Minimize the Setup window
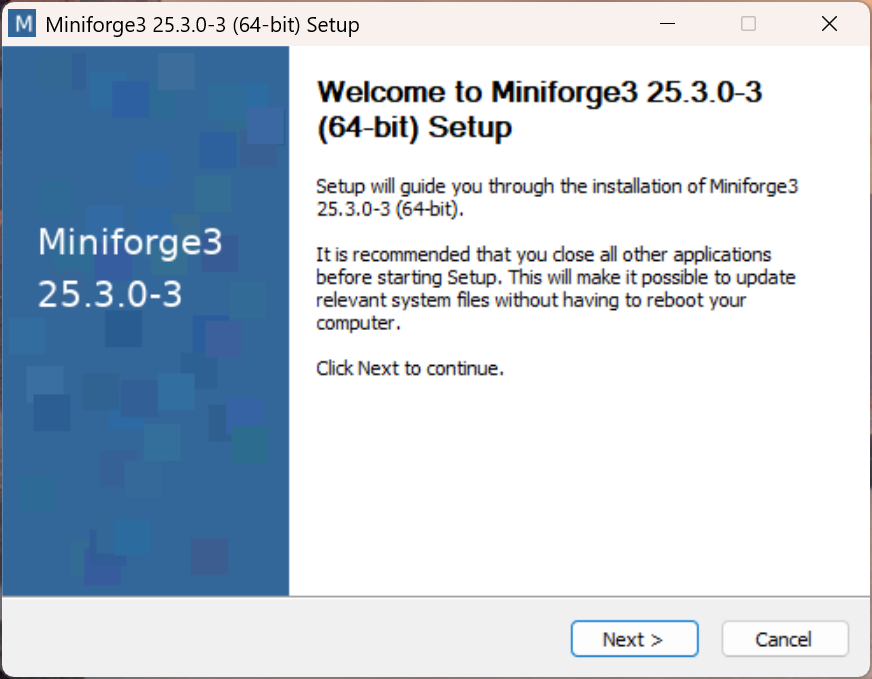Screen dimensions: 872x679 pos(667,23)
